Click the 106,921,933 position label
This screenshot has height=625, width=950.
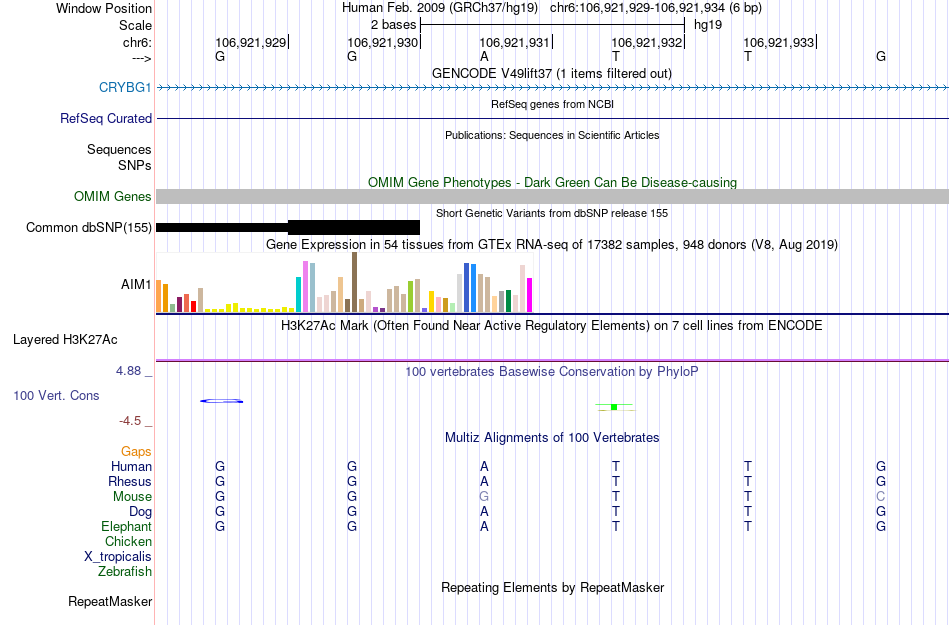779,42
